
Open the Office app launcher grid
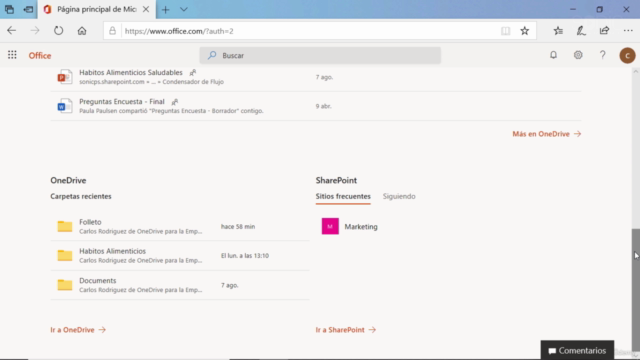(x=12, y=55)
